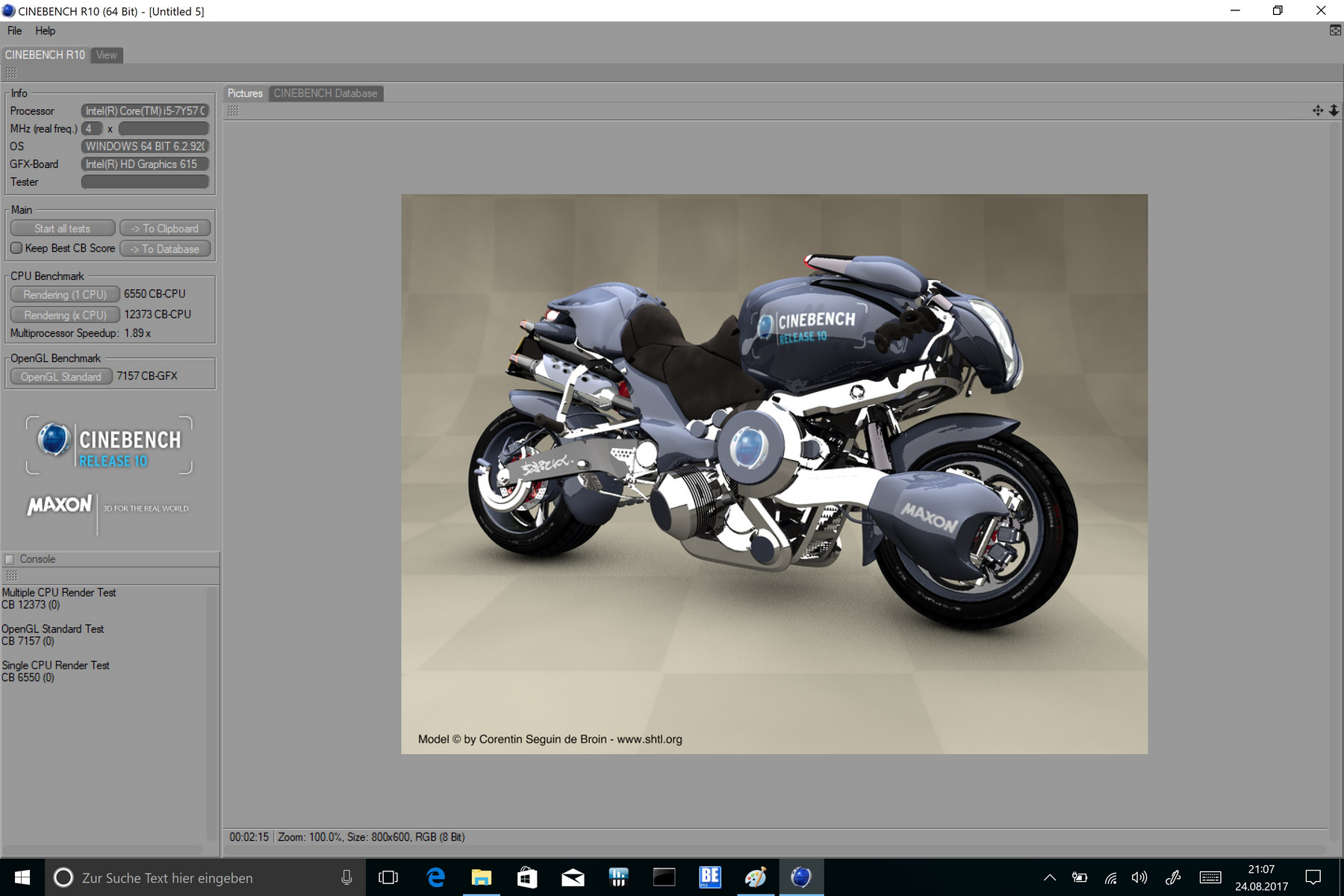Click the zoom view vertical-arrow icon
This screenshot has width=1344, height=896.
point(1334,111)
